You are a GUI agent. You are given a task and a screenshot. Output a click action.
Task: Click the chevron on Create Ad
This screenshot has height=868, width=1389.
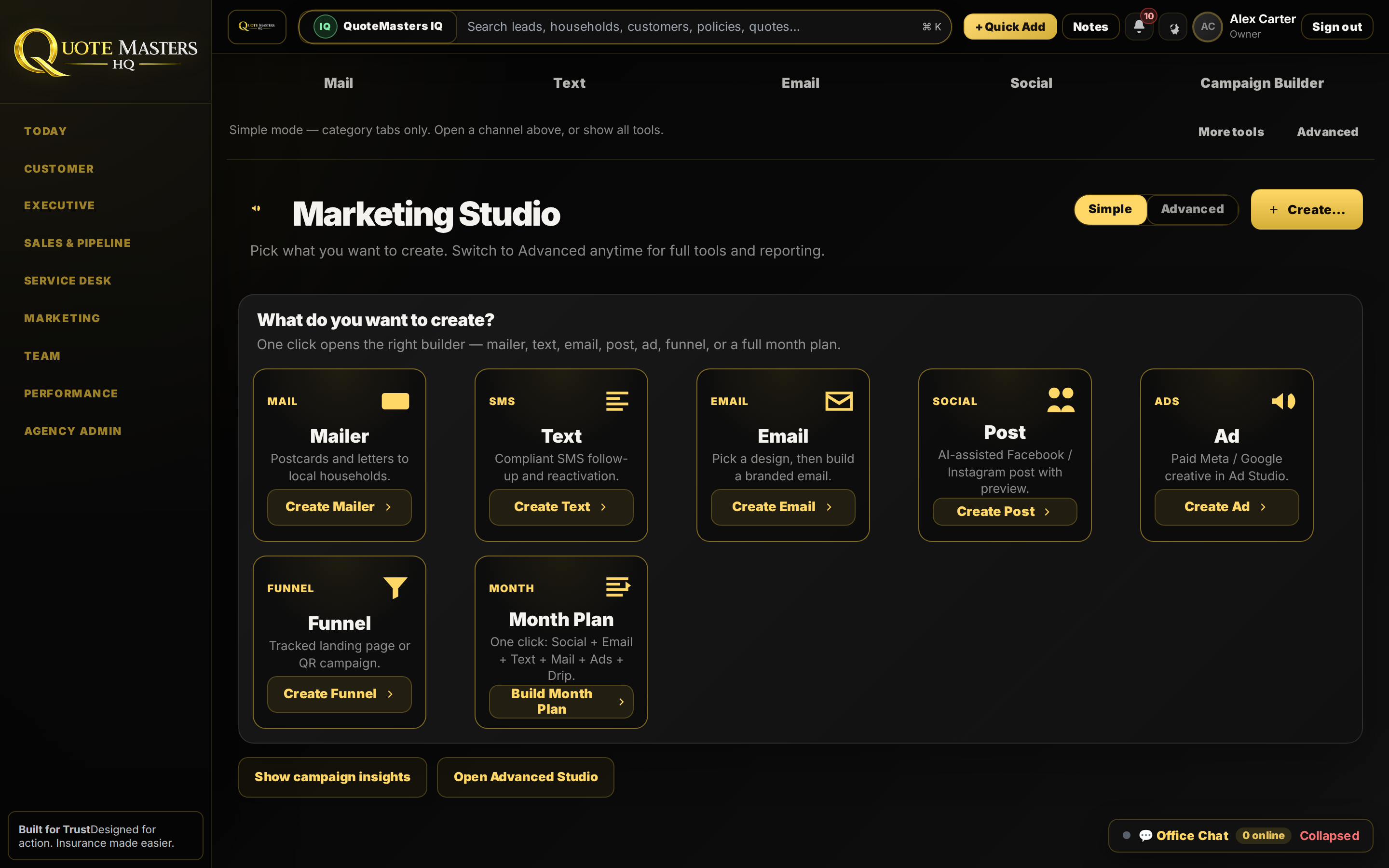point(1263,507)
